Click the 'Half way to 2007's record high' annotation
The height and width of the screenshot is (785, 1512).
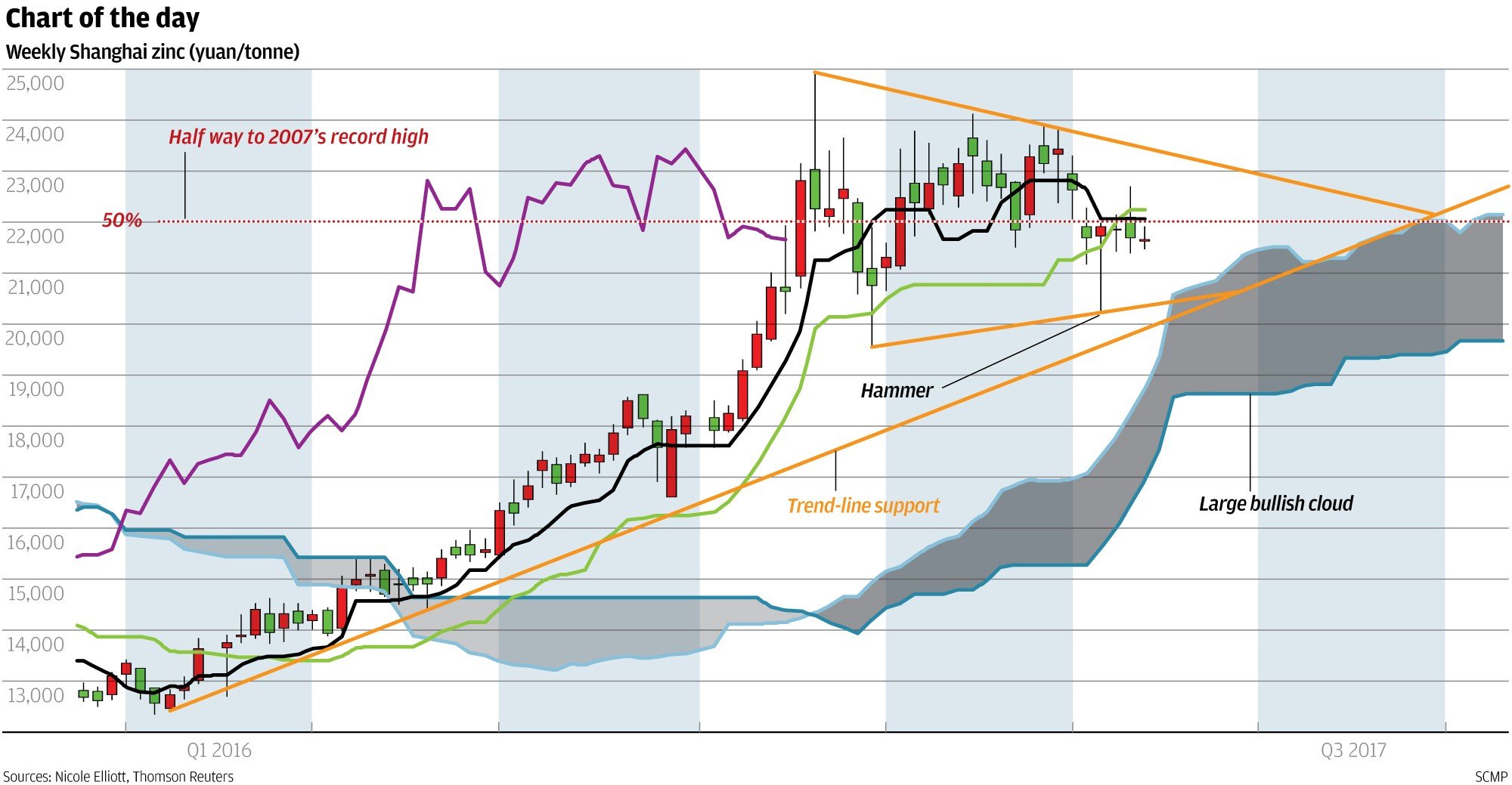(x=299, y=137)
